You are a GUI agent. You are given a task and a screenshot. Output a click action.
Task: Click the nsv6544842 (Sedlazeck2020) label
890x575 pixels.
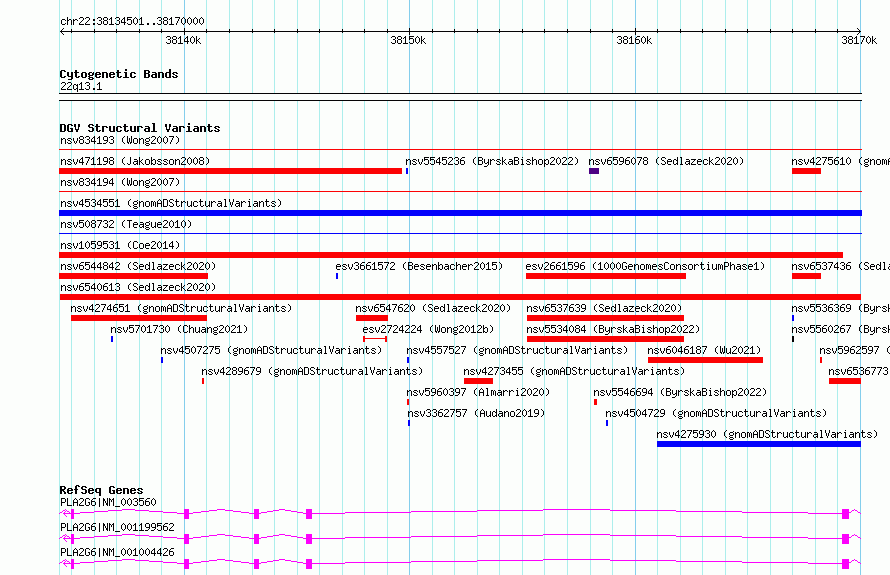pos(138,266)
